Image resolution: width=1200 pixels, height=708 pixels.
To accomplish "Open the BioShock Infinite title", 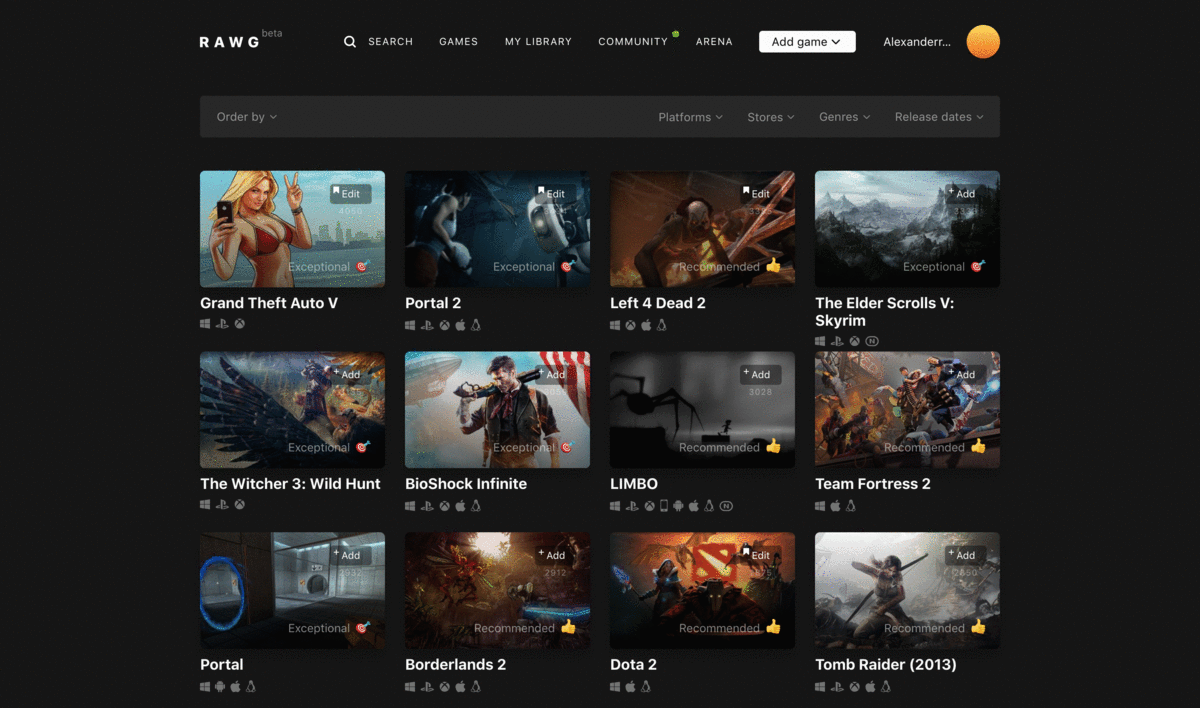I will point(466,484).
